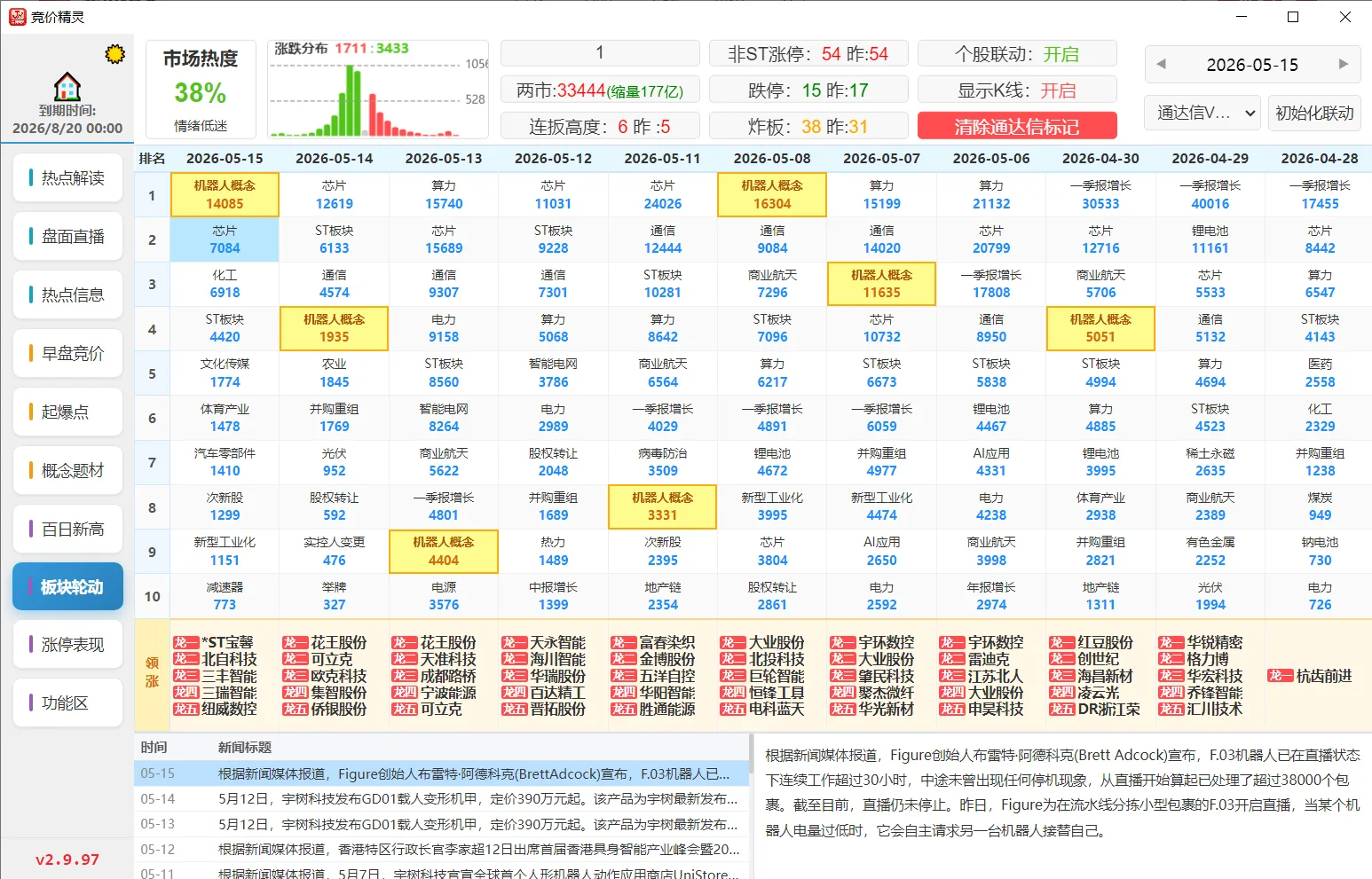Image resolution: width=1372 pixels, height=879 pixels.
Task: Click the 排名 column header
Action: [152, 159]
